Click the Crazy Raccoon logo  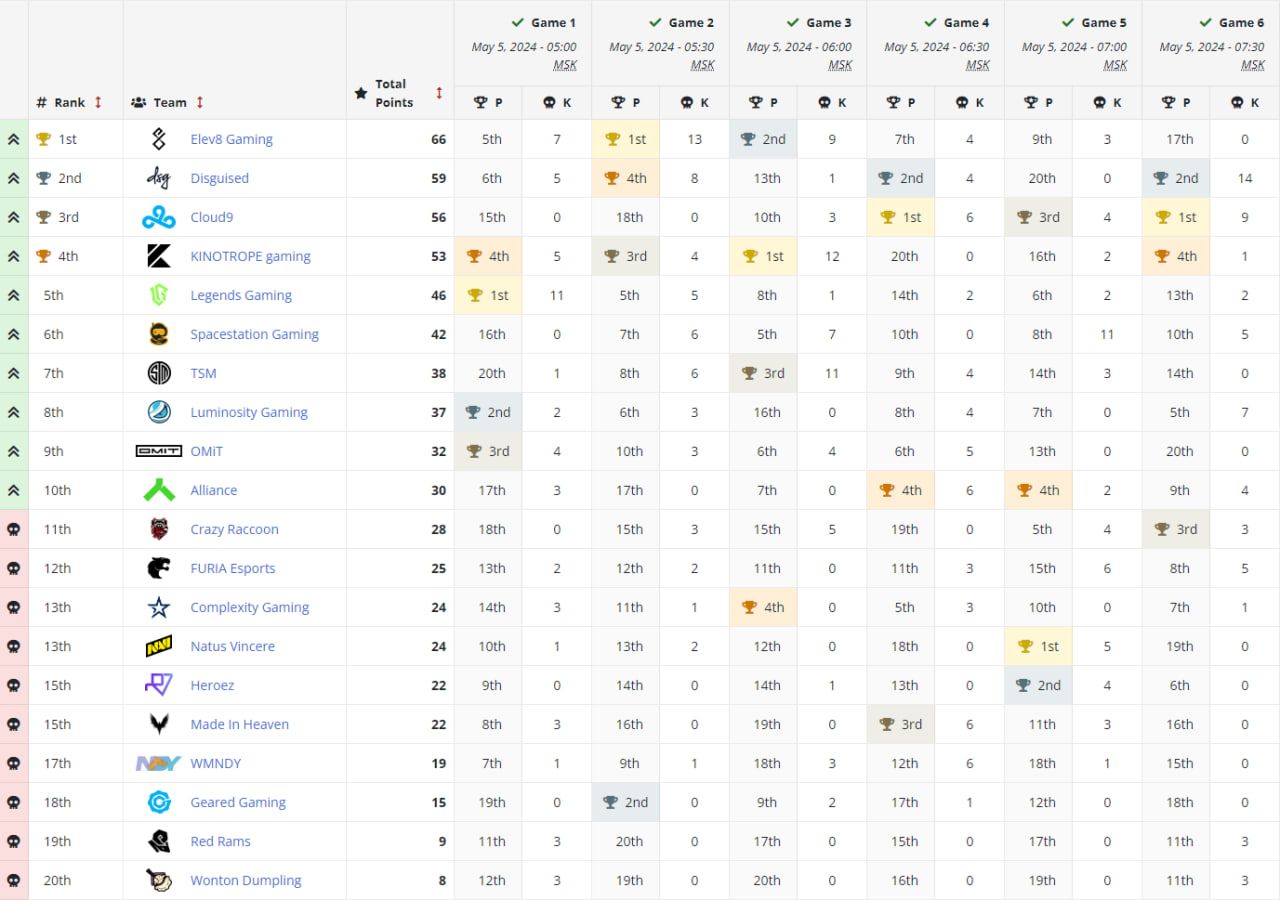pyautogui.click(x=158, y=529)
